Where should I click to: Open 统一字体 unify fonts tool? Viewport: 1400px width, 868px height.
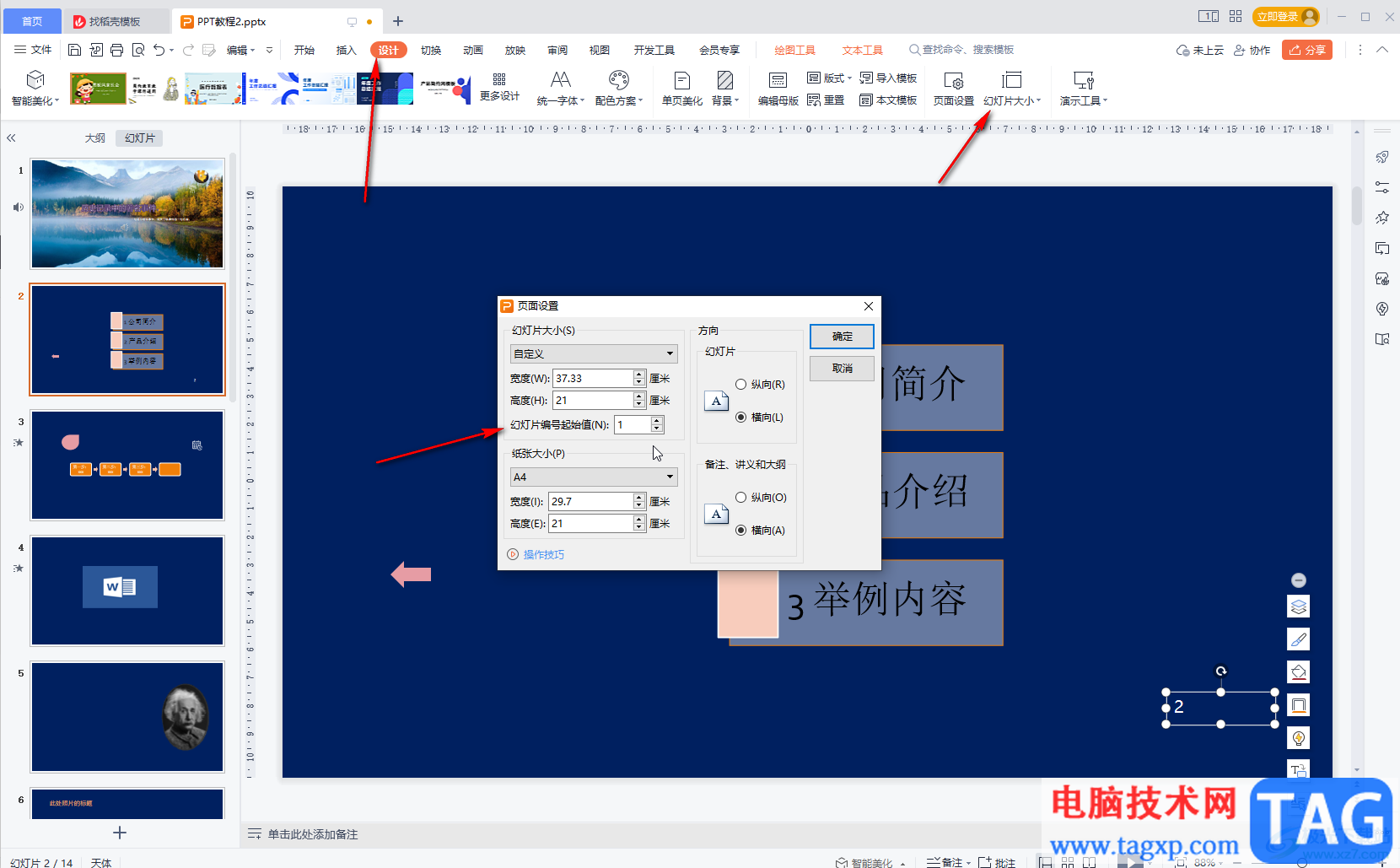pos(560,88)
